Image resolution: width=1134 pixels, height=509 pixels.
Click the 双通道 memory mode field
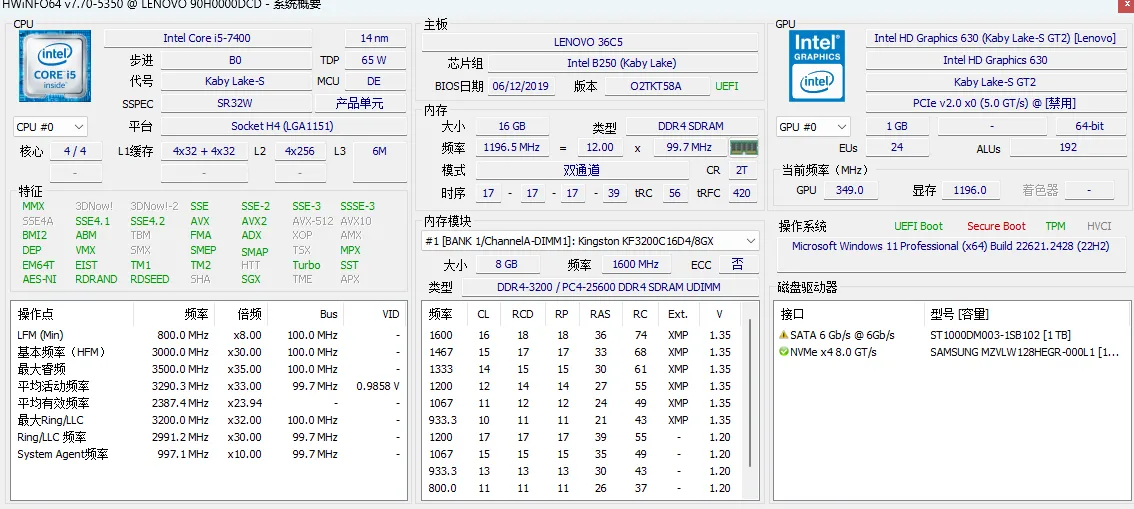(582, 171)
